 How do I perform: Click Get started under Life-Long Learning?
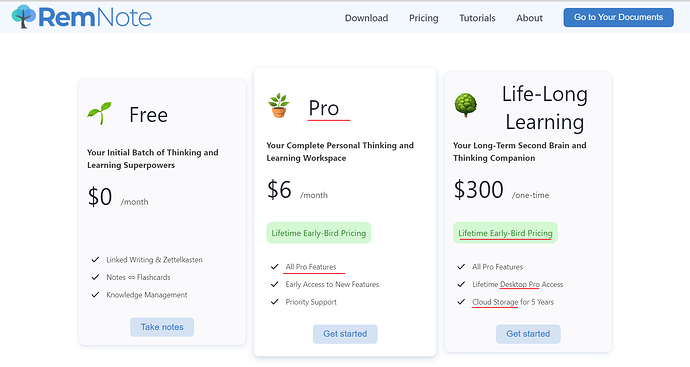[528, 334]
